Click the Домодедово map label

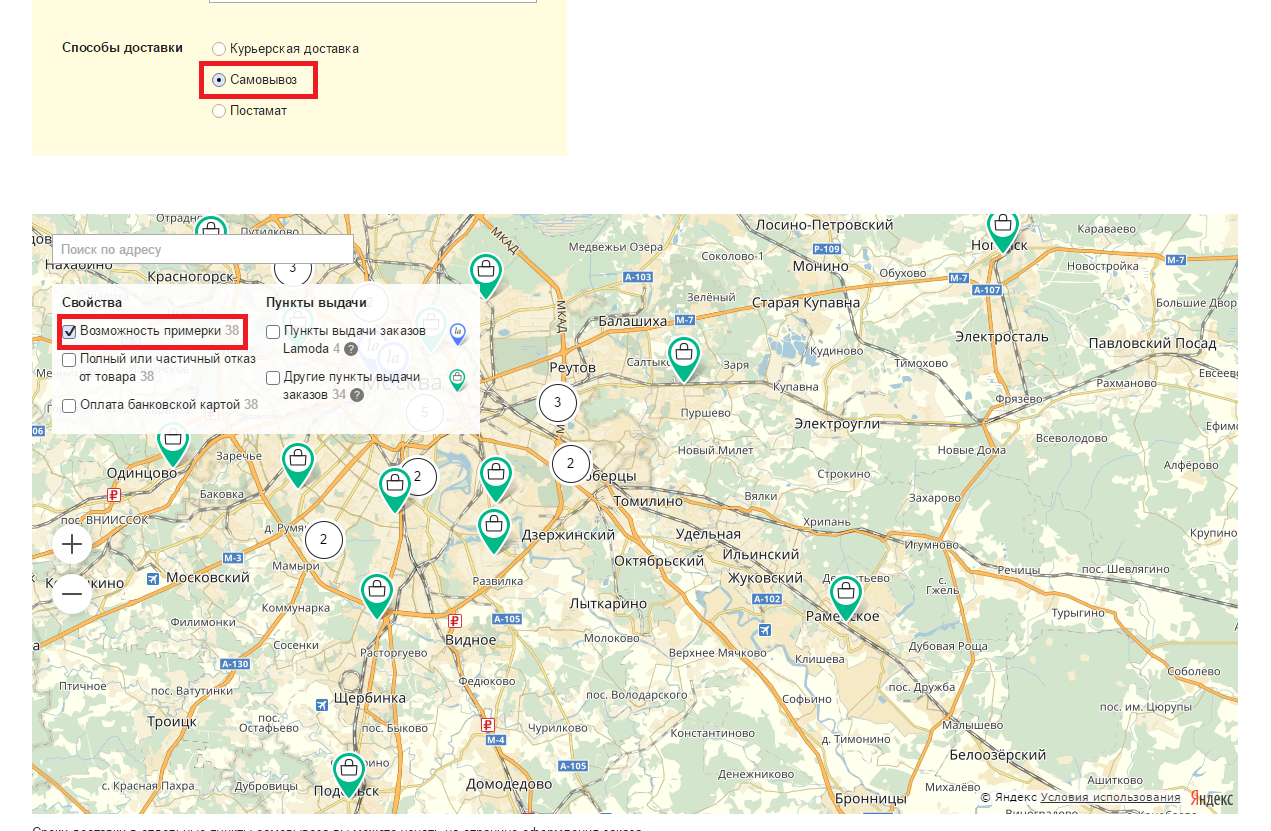pos(509,784)
